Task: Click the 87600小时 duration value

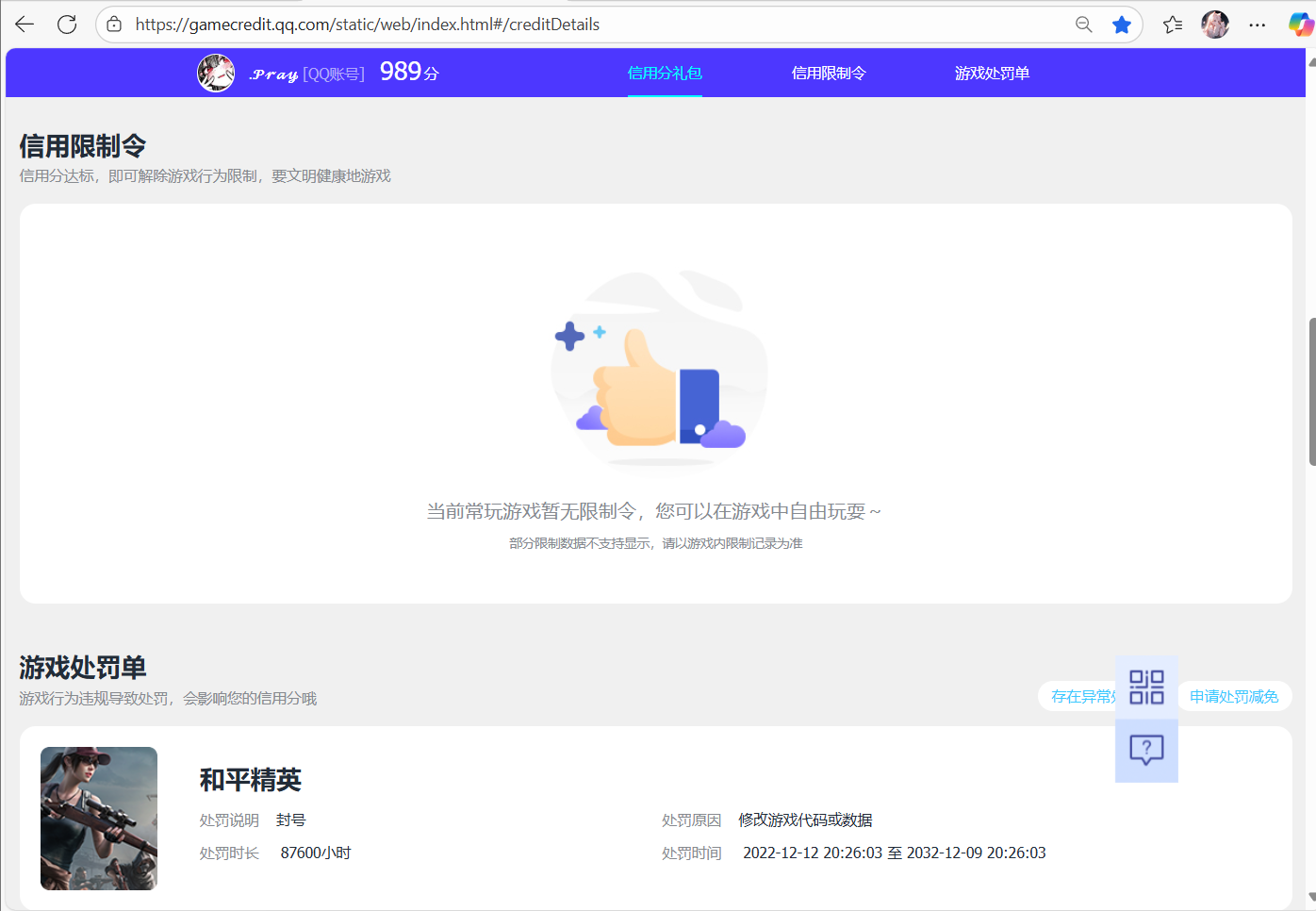Action: [x=316, y=853]
